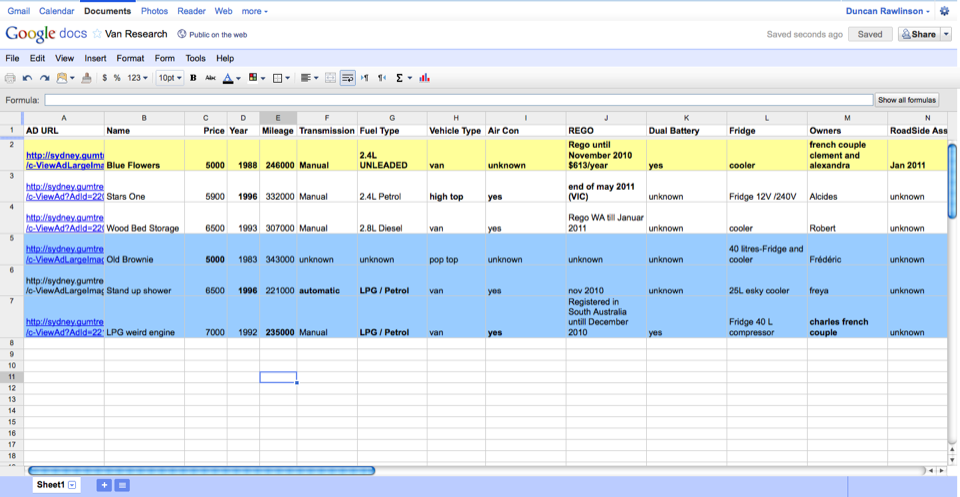
Task: Toggle bold formatting
Action: point(193,78)
